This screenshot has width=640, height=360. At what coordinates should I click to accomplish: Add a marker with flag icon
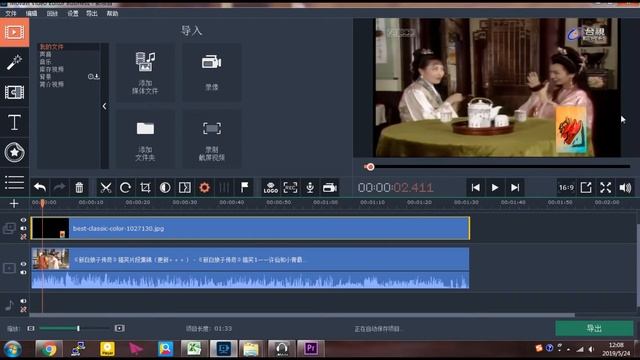(244, 187)
